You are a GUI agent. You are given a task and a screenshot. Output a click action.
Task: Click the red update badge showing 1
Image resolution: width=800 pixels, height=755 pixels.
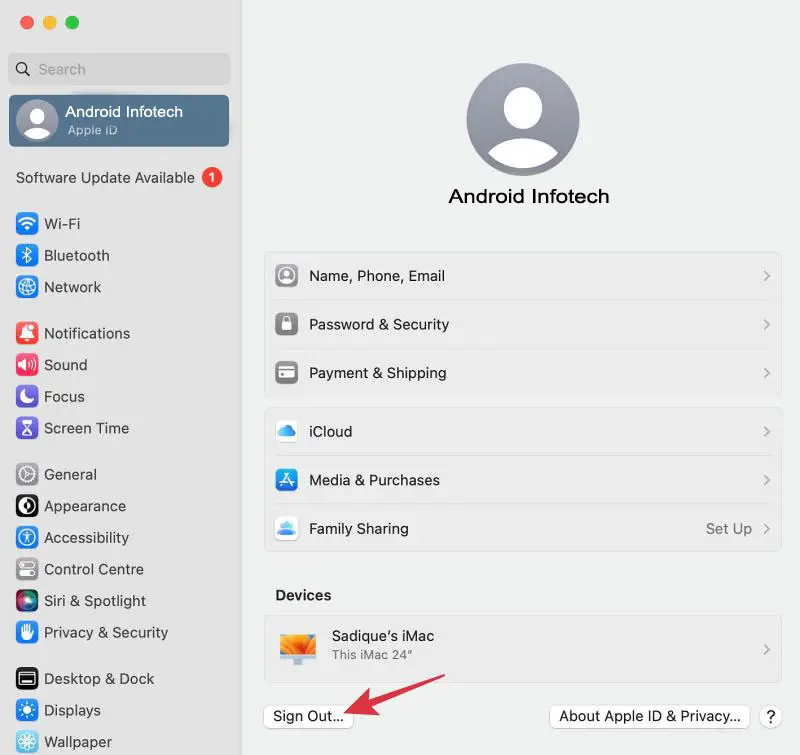click(212, 178)
